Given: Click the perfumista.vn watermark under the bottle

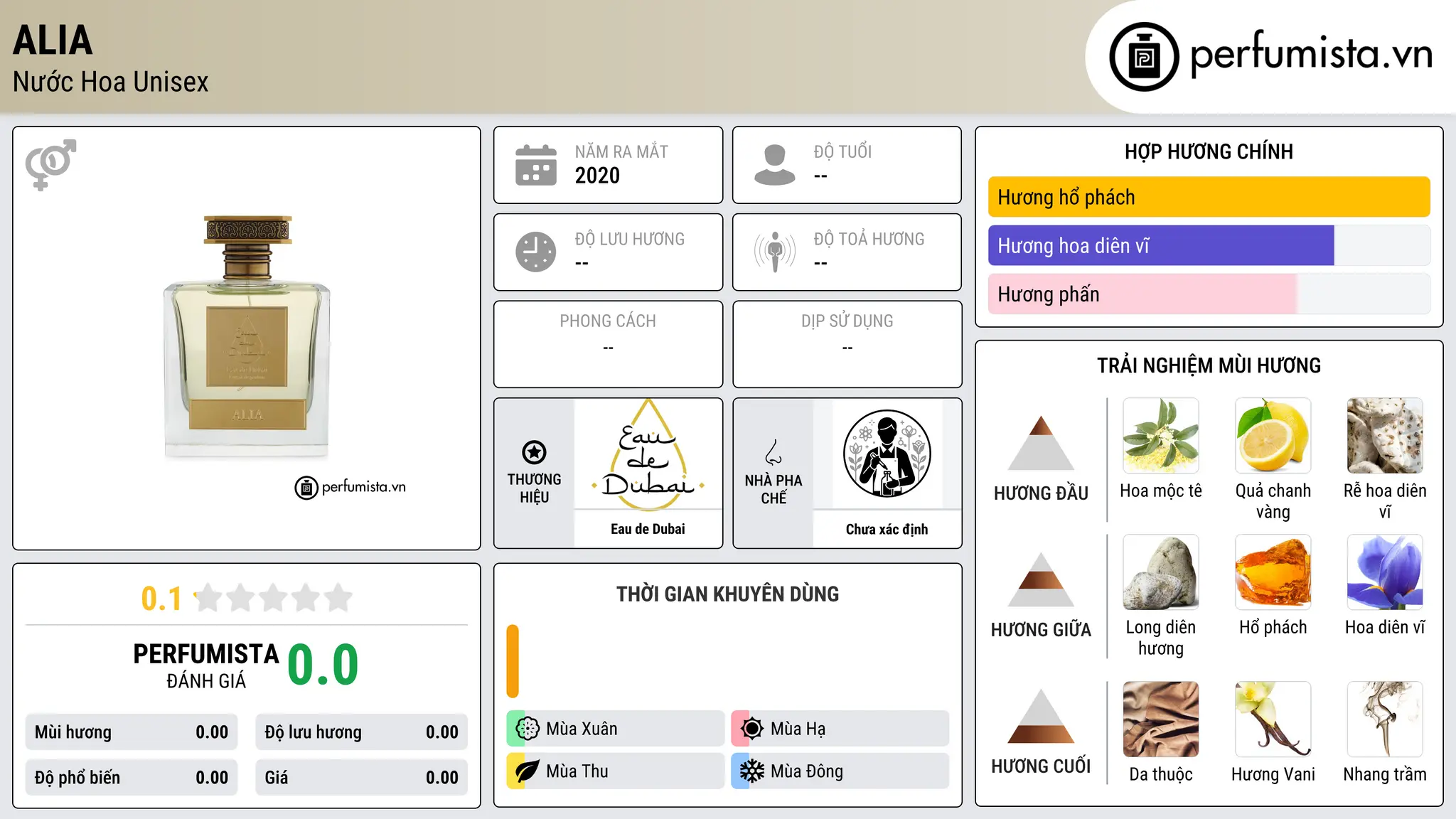Looking at the screenshot, I should tap(350, 487).
